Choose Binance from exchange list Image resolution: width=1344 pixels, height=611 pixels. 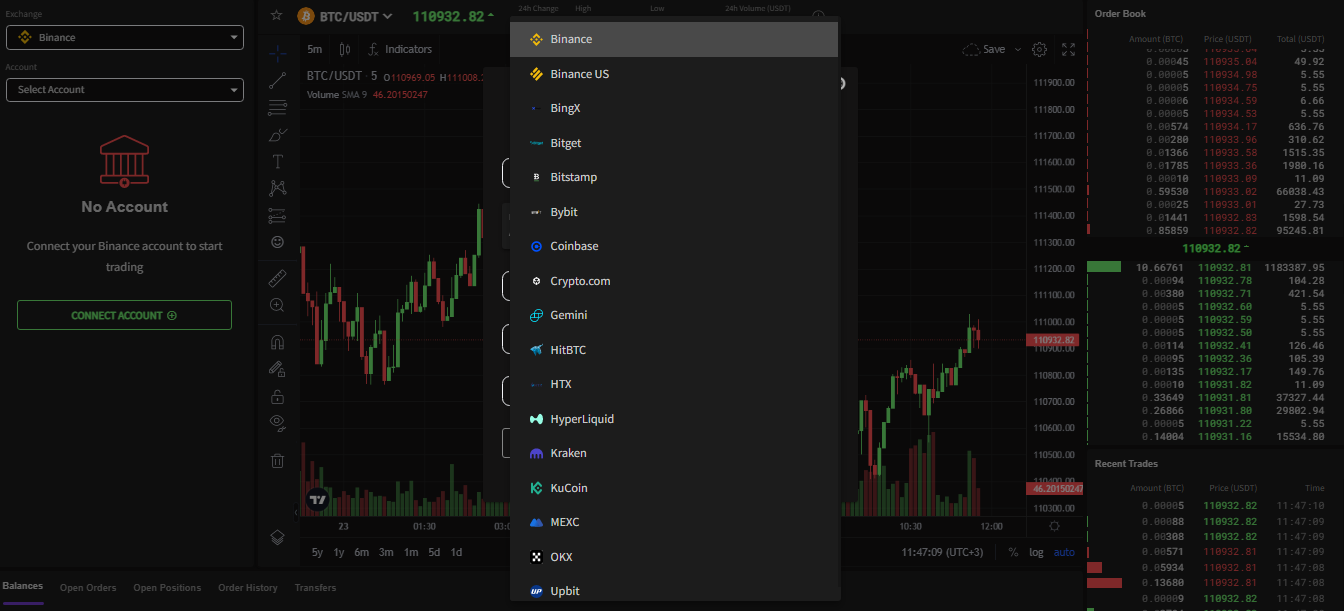click(x=674, y=39)
